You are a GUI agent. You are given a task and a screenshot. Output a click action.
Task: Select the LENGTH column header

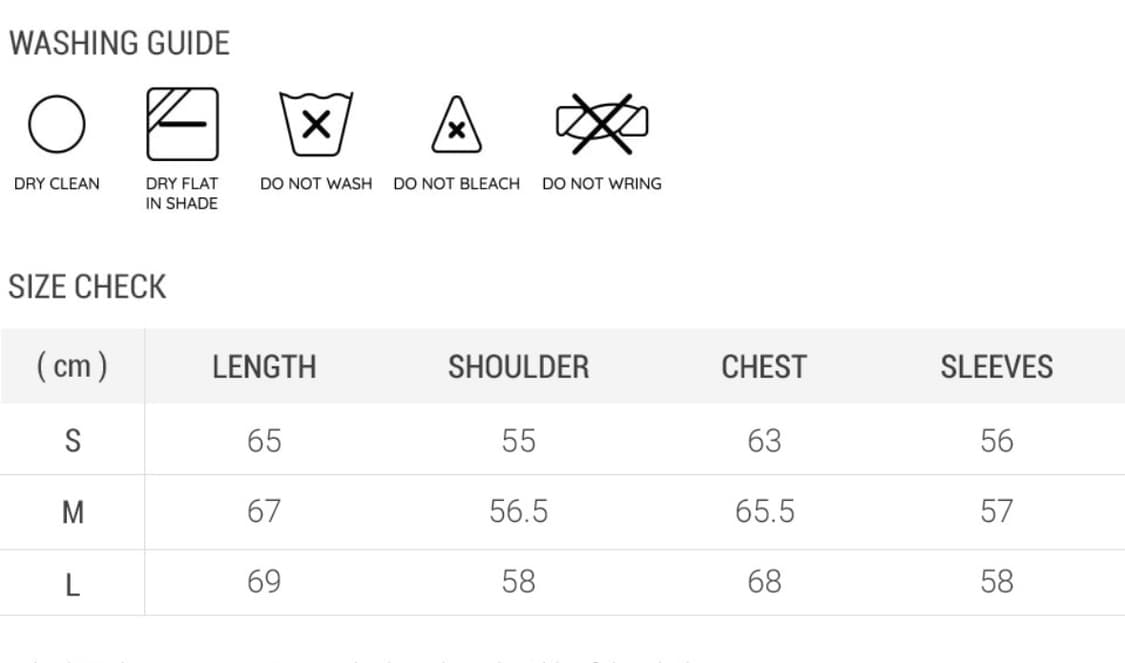click(x=264, y=367)
